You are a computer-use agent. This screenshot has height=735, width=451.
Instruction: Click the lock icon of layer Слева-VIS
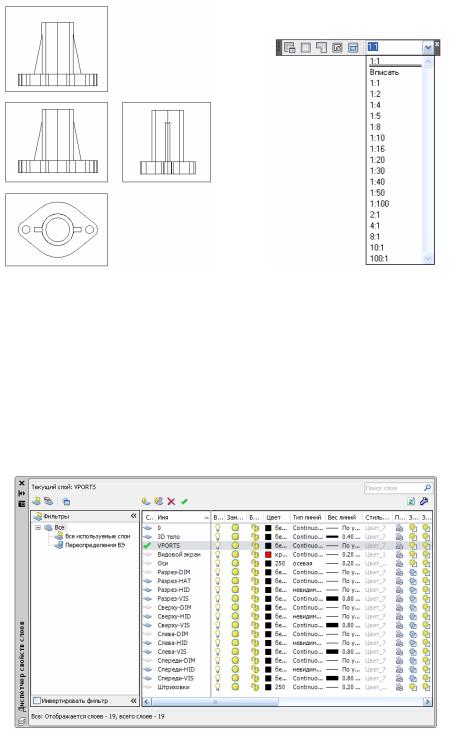tap(255, 652)
